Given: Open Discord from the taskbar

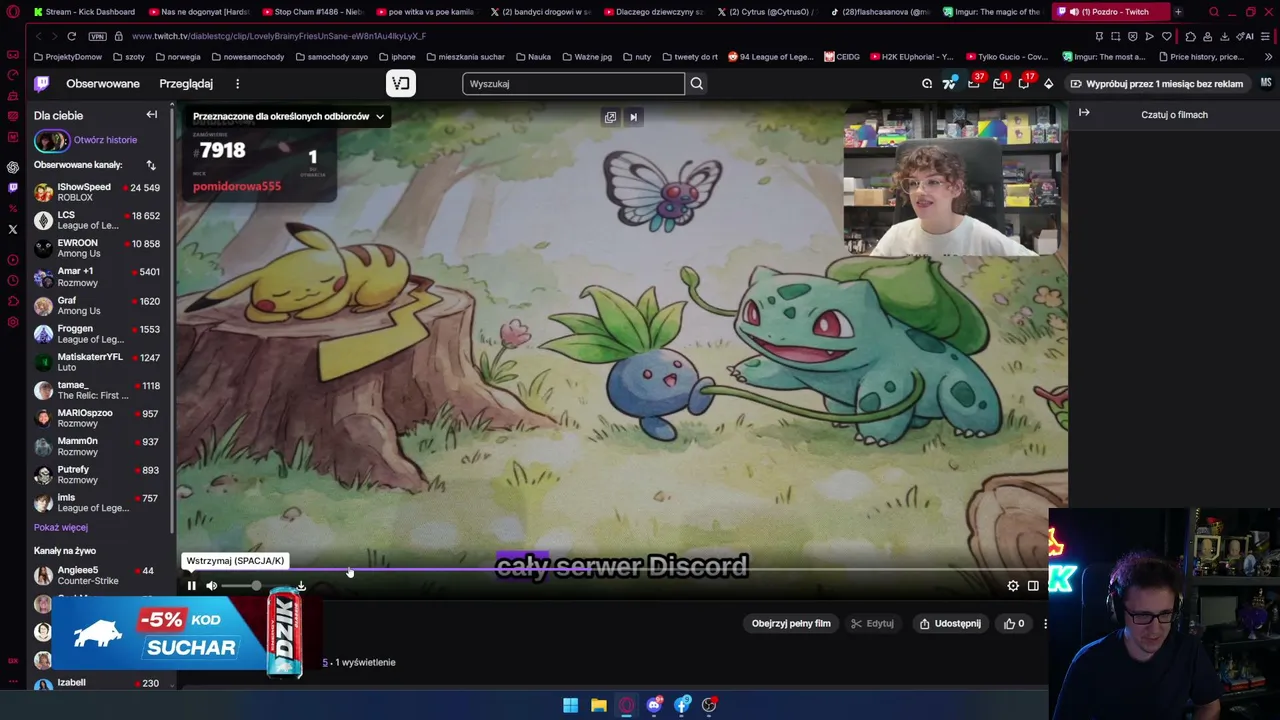Looking at the screenshot, I should [654, 705].
